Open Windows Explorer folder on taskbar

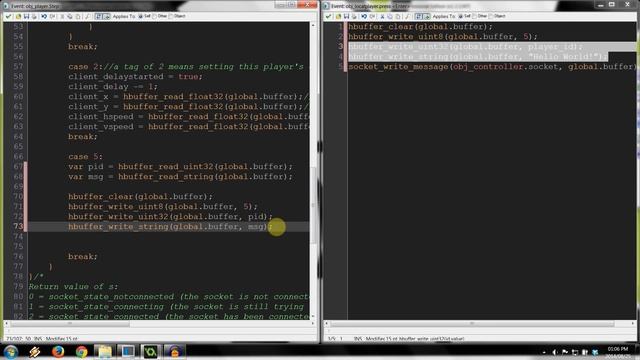(x=104, y=352)
